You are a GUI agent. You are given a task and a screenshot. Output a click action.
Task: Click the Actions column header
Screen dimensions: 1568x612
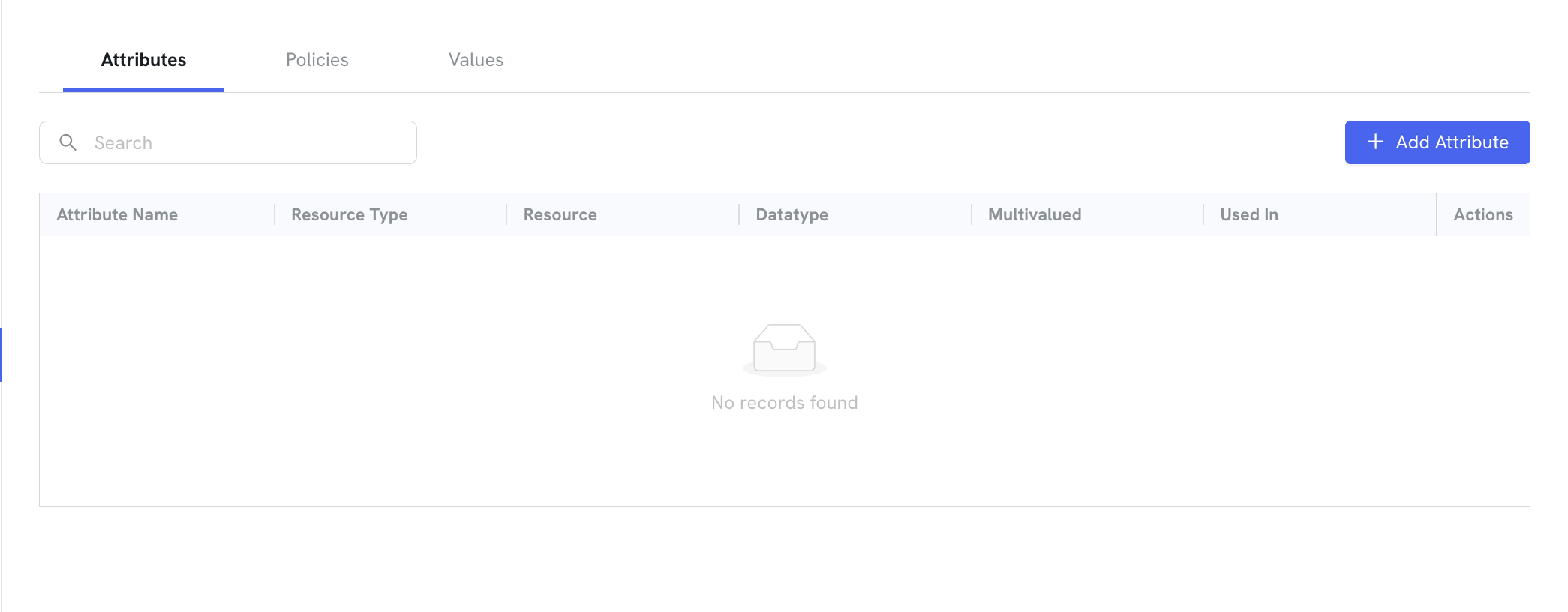pos(1483,214)
